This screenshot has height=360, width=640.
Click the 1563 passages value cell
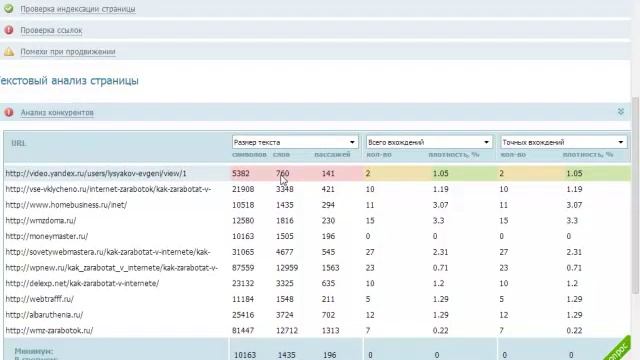330,268
